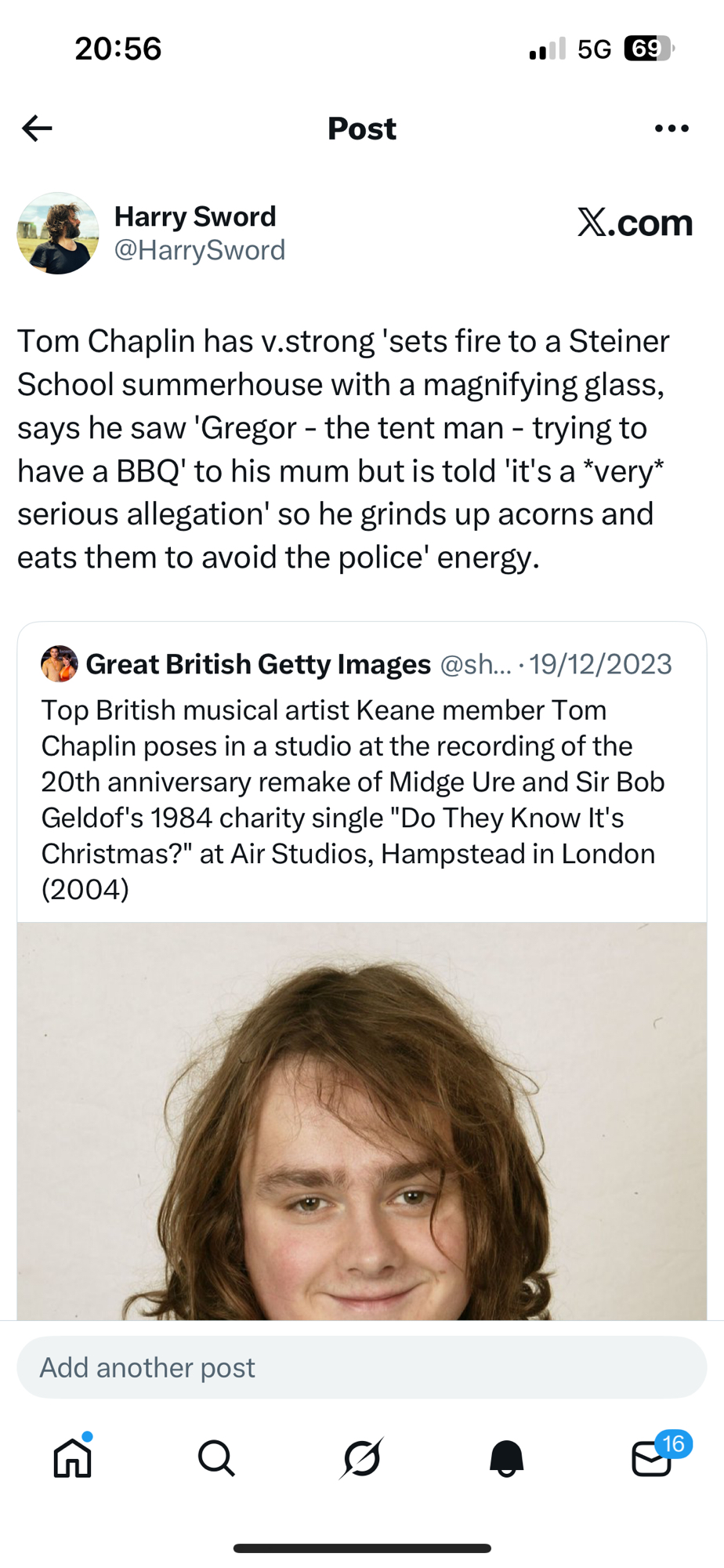Open the @HarrySword handle link

coord(200,250)
